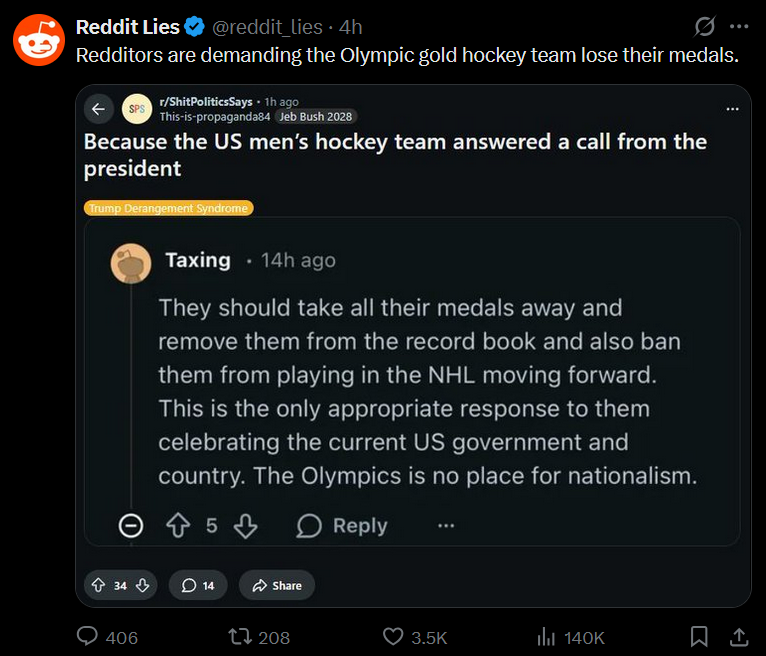Screen dimensions: 766x656
Task: Open more options on the Taxing comment
Action: point(446,525)
